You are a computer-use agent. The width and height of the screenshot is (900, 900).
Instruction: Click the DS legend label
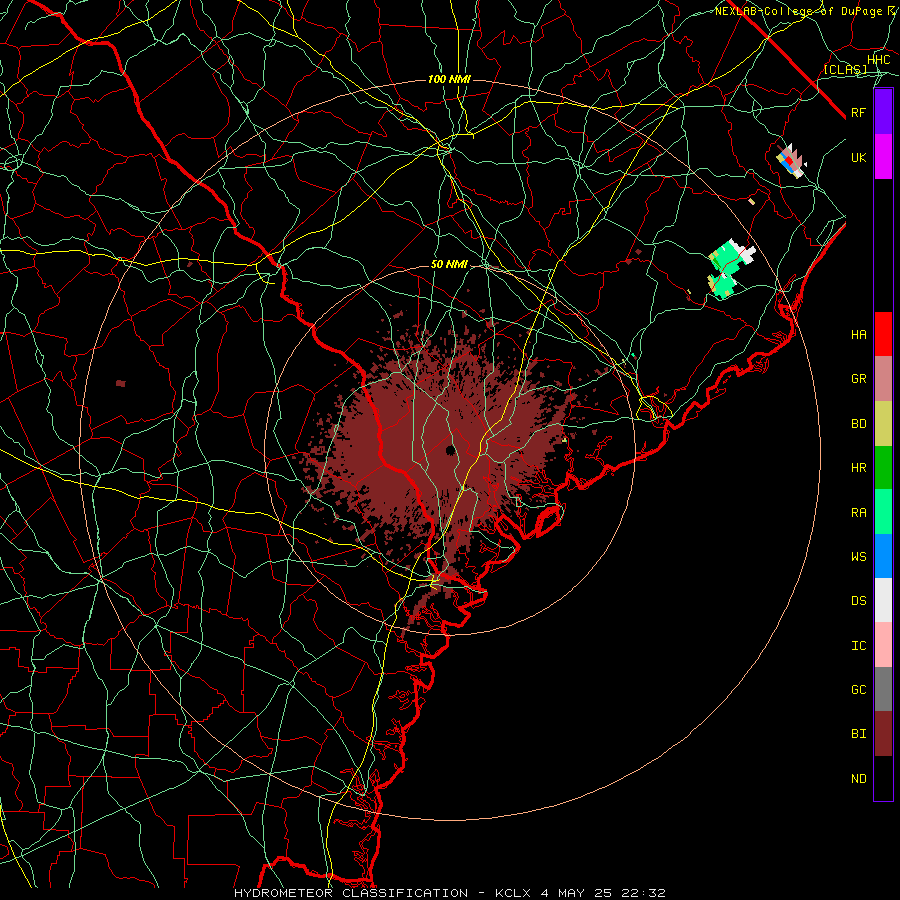(858, 601)
